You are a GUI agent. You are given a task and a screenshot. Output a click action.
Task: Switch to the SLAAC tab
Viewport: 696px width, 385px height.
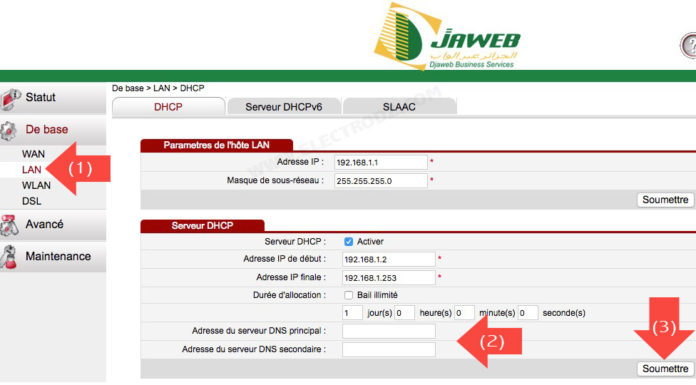(x=399, y=107)
